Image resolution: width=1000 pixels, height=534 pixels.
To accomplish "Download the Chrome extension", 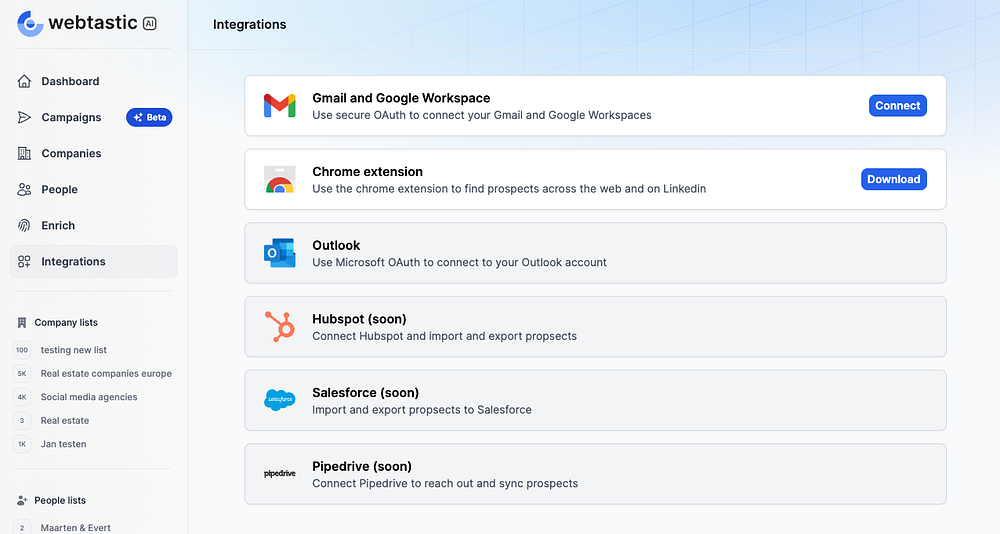I will click(x=893, y=179).
